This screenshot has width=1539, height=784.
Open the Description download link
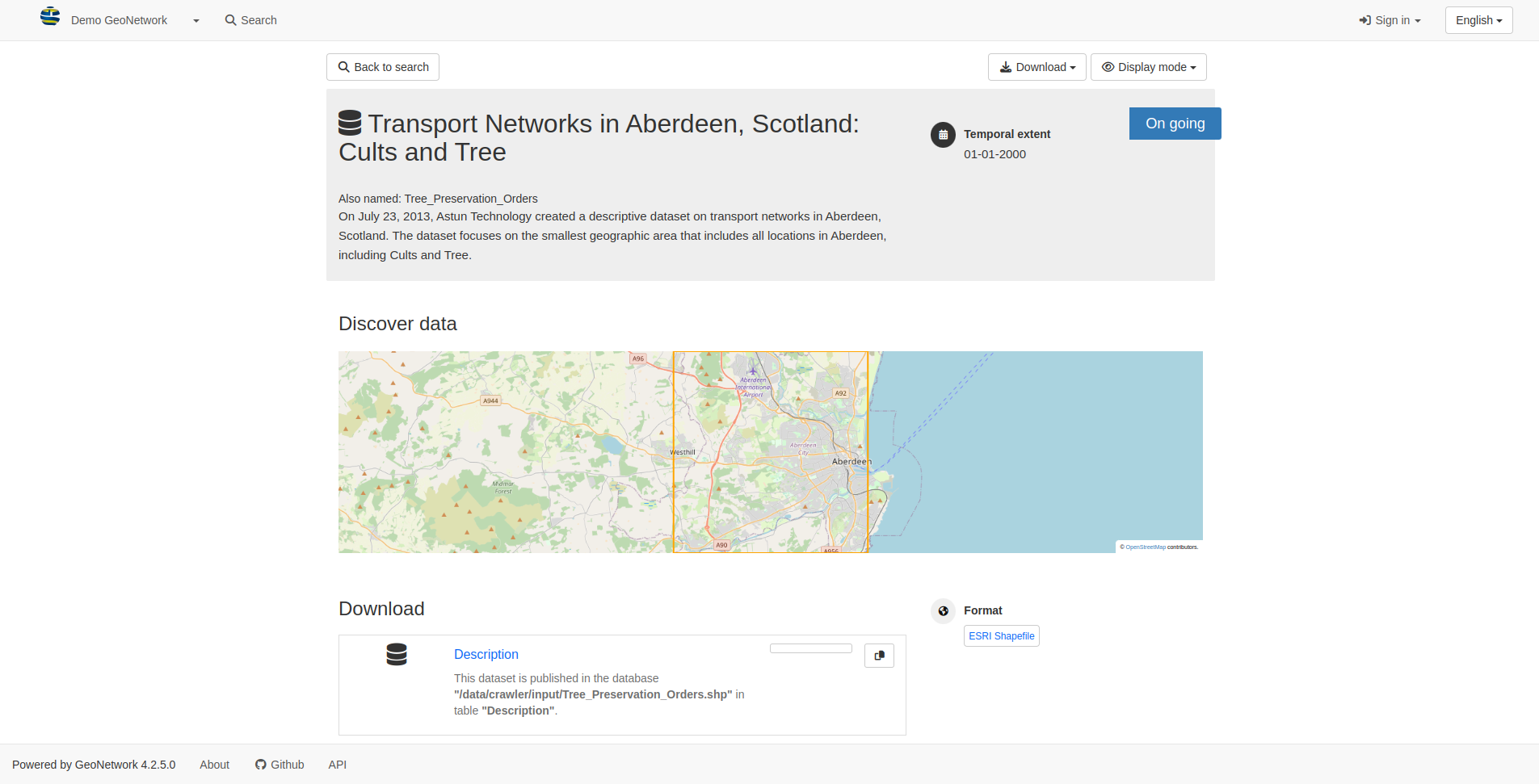tap(486, 654)
